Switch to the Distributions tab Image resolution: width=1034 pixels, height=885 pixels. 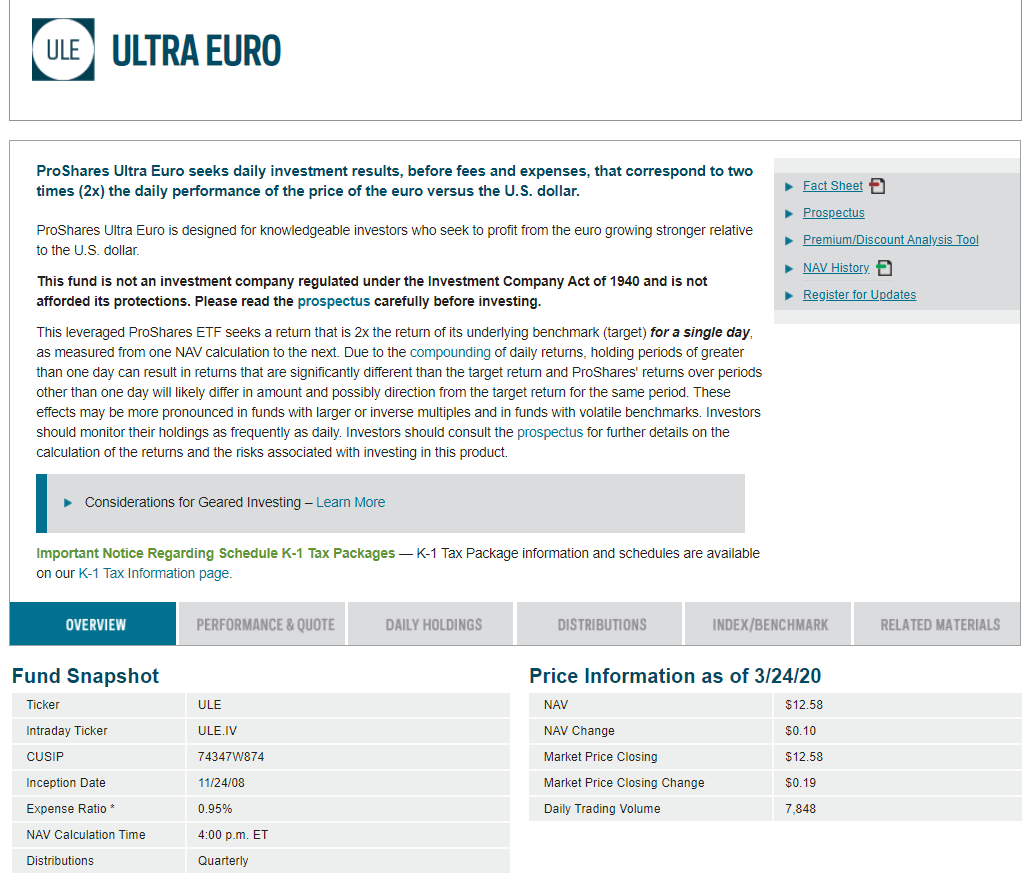coord(599,624)
